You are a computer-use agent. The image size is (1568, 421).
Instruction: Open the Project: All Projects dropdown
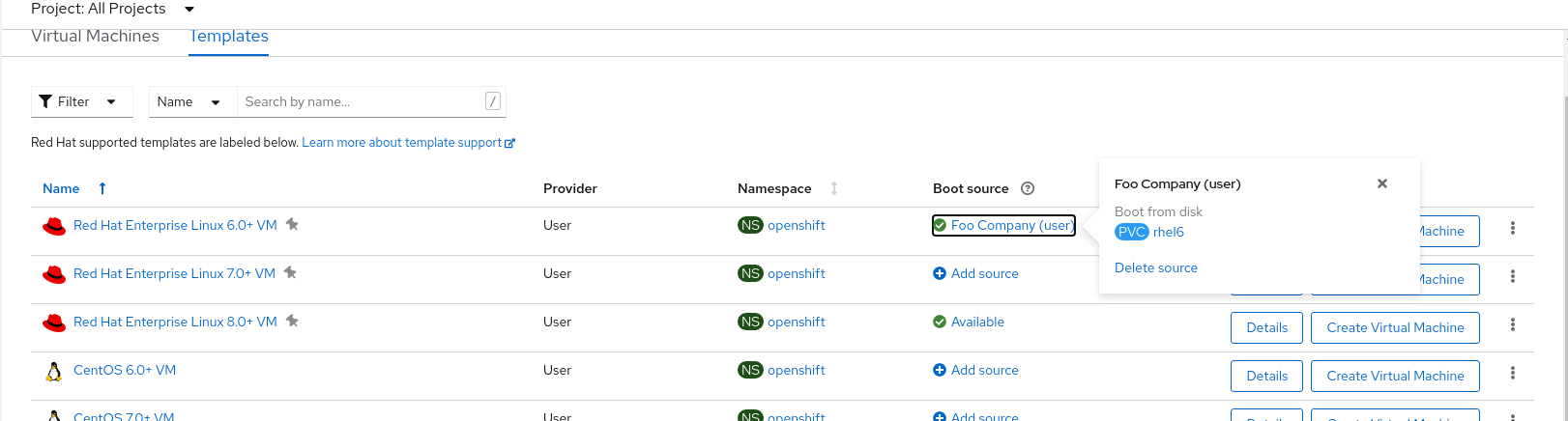tap(112, 9)
